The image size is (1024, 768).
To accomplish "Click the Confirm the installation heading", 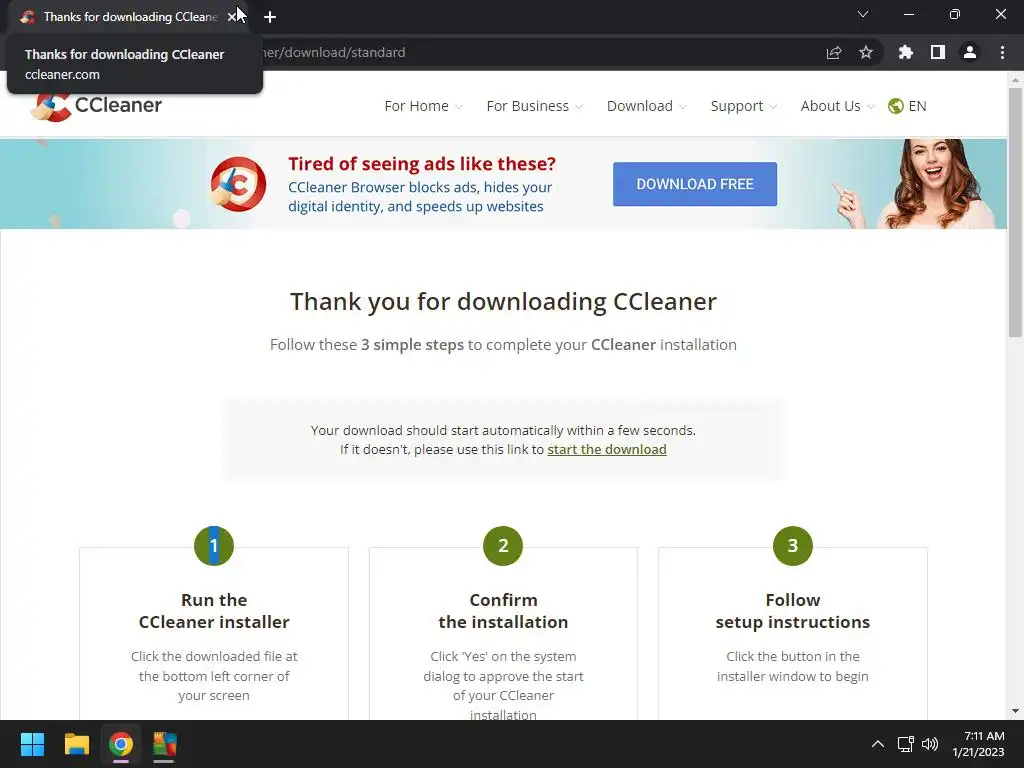I will [503, 611].
